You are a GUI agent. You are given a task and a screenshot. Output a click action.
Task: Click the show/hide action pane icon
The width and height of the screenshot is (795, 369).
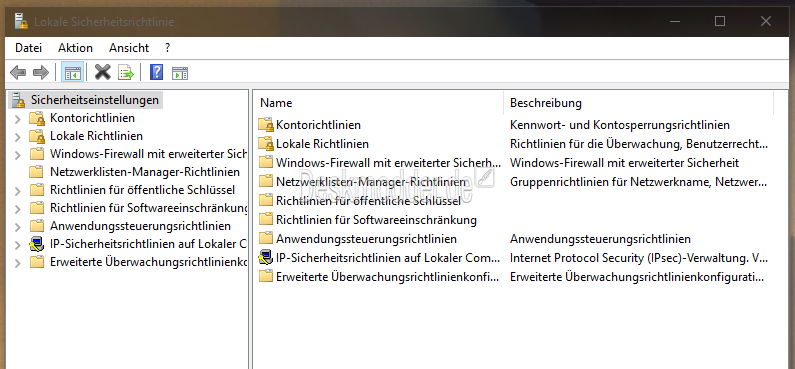click(x=180, y=73)
